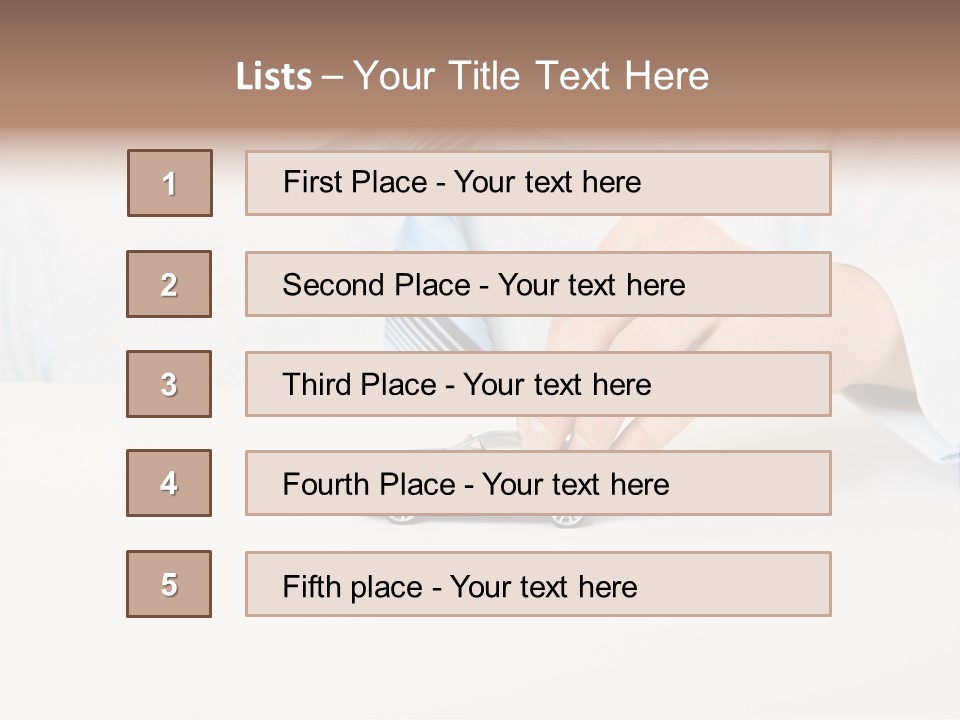Click the number 5 box
Image resolution: width=960 pixels, height=720 pixels.
(x=169, y=584)
